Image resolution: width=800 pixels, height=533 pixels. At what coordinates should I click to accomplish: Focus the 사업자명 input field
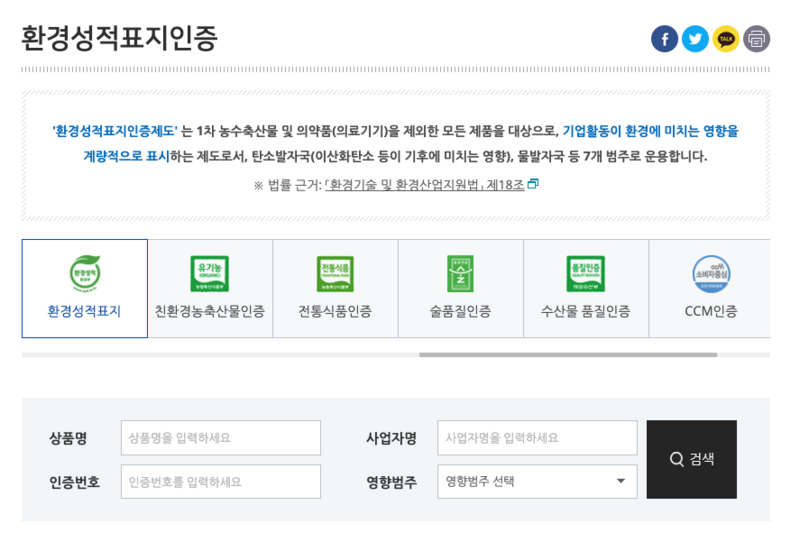[536, 438]
